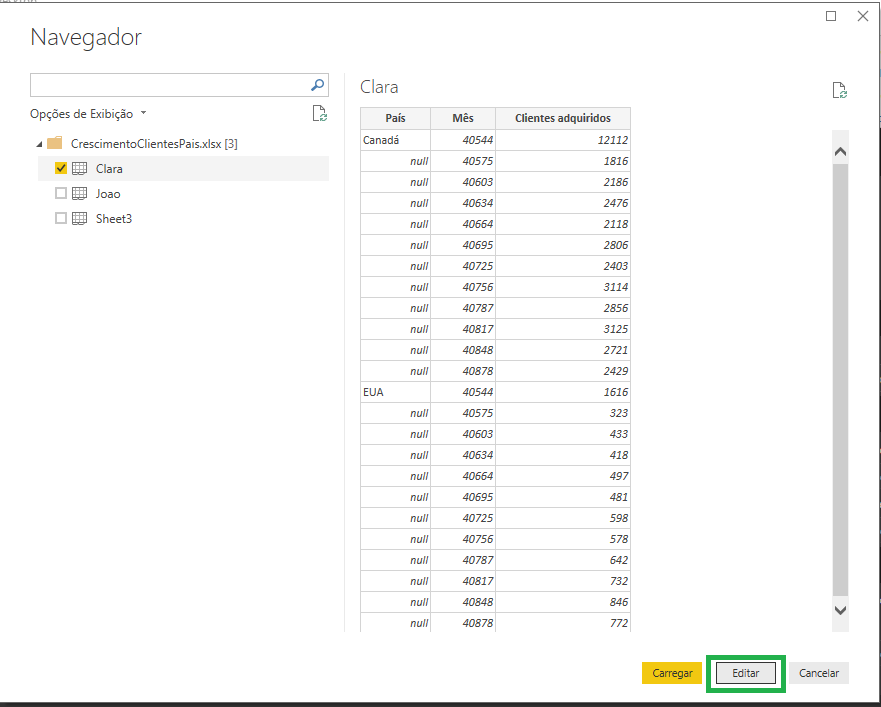This screenshot has width=881, height=707.
Task: Close the Navegador dialog
Action: pyautogui.click(x=863, y=16)
